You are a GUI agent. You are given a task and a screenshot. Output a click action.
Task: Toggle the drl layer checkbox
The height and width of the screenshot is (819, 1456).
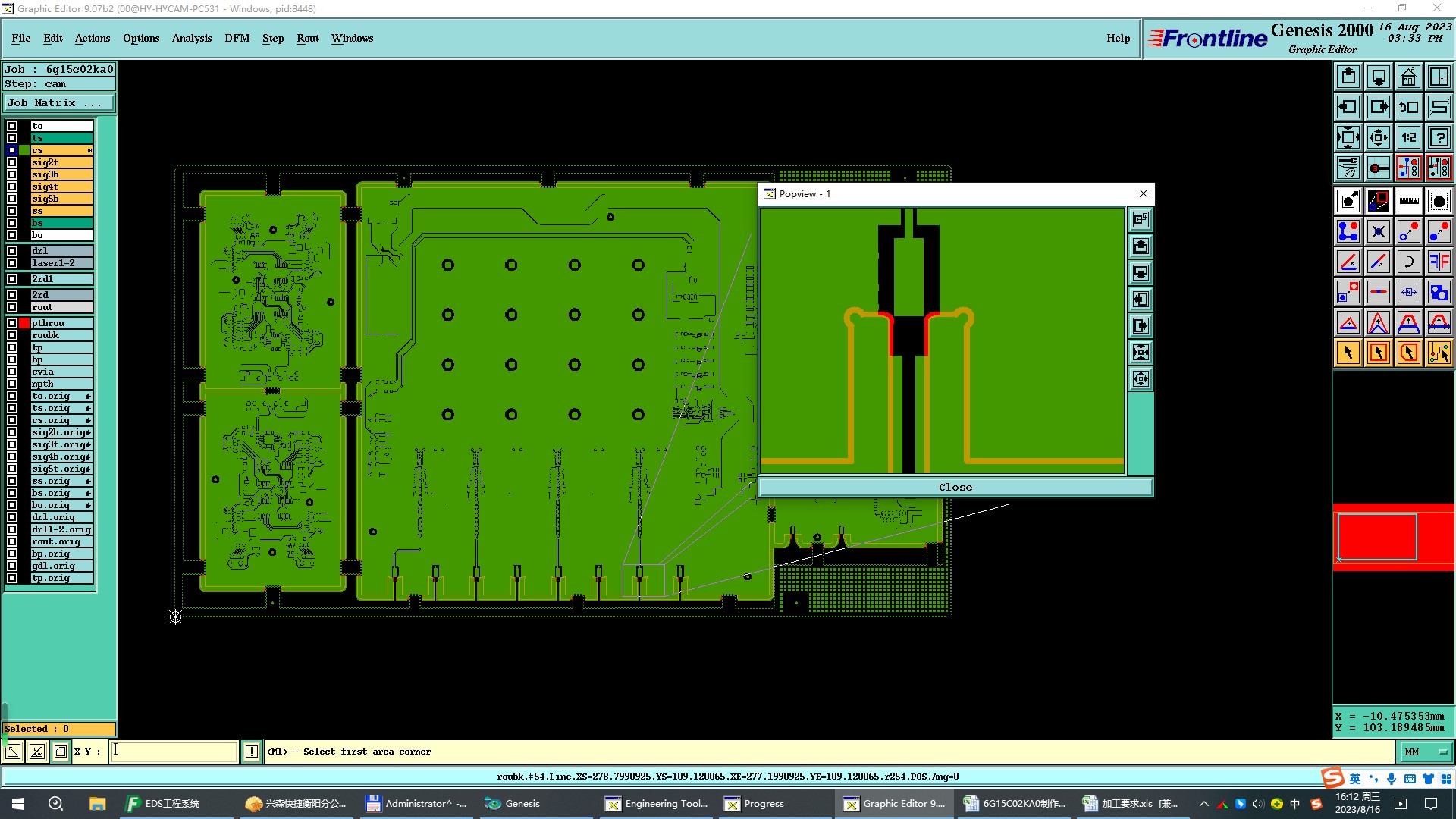12,251
